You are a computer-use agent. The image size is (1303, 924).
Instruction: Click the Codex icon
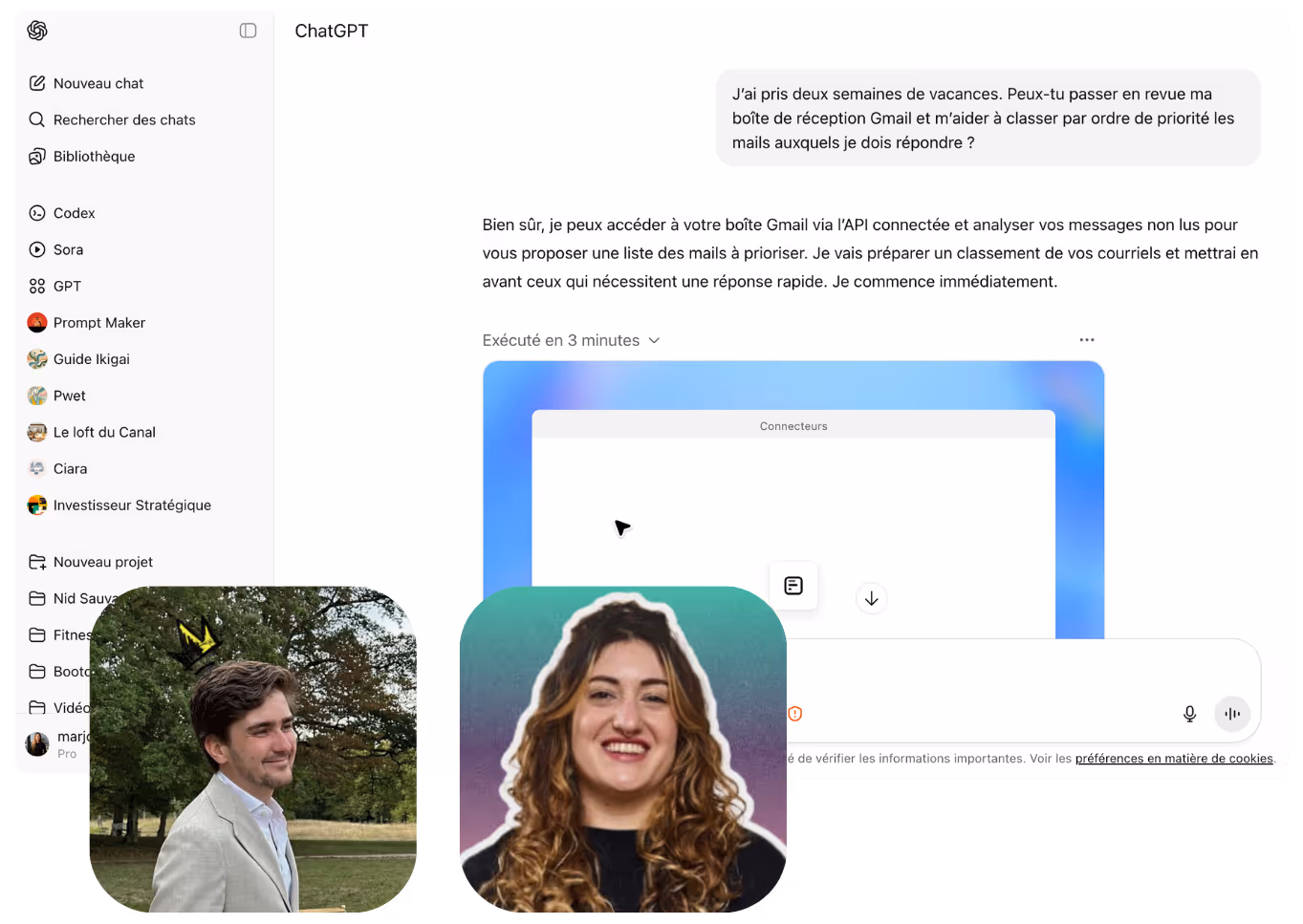37,213
